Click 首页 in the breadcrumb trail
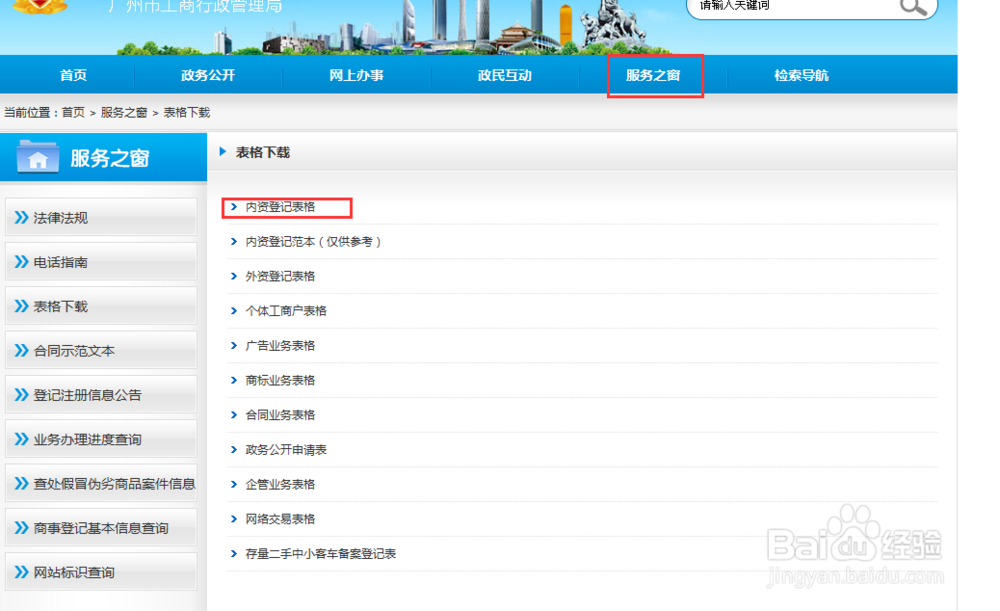The height and width of the screenshot is (611, 1000). (71, 113)
